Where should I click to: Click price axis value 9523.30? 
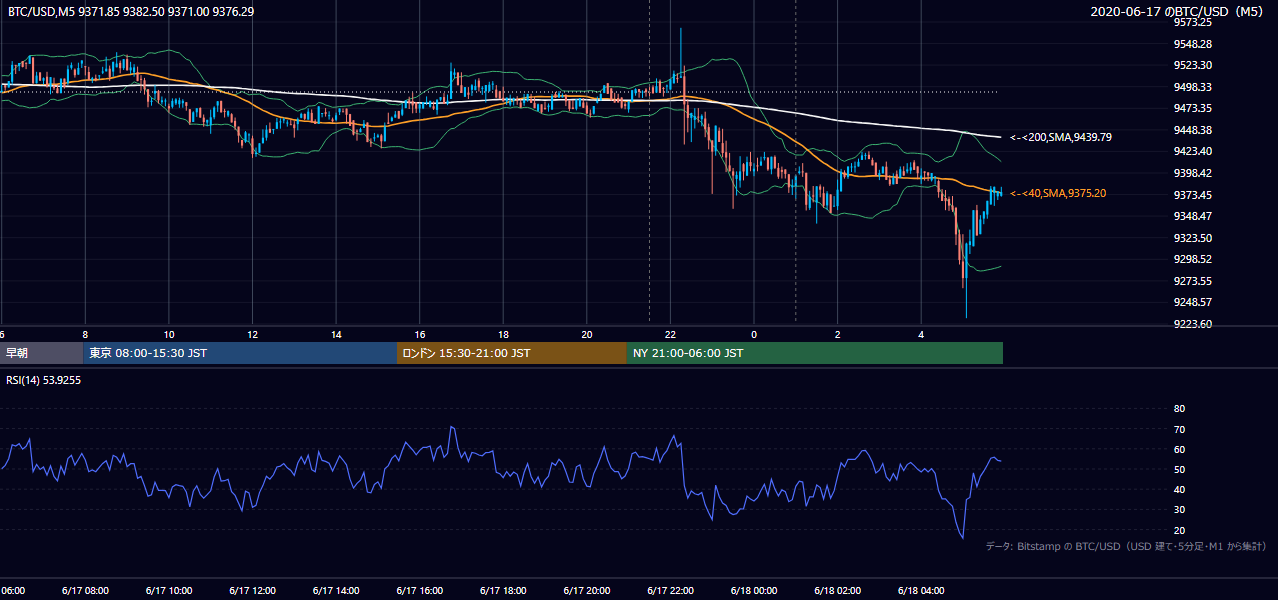[x=1193, y=65]
